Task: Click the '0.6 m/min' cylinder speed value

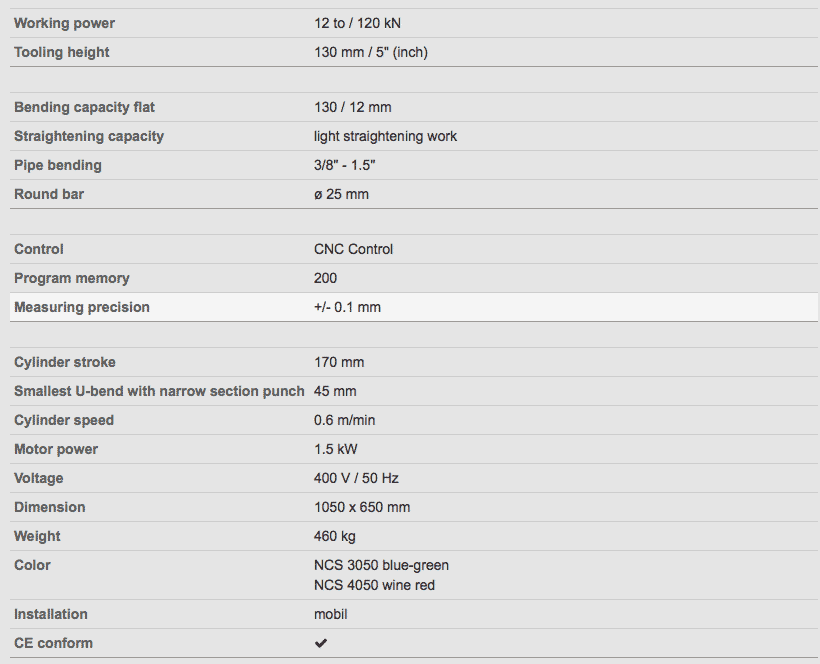Action: click(345, 420)
